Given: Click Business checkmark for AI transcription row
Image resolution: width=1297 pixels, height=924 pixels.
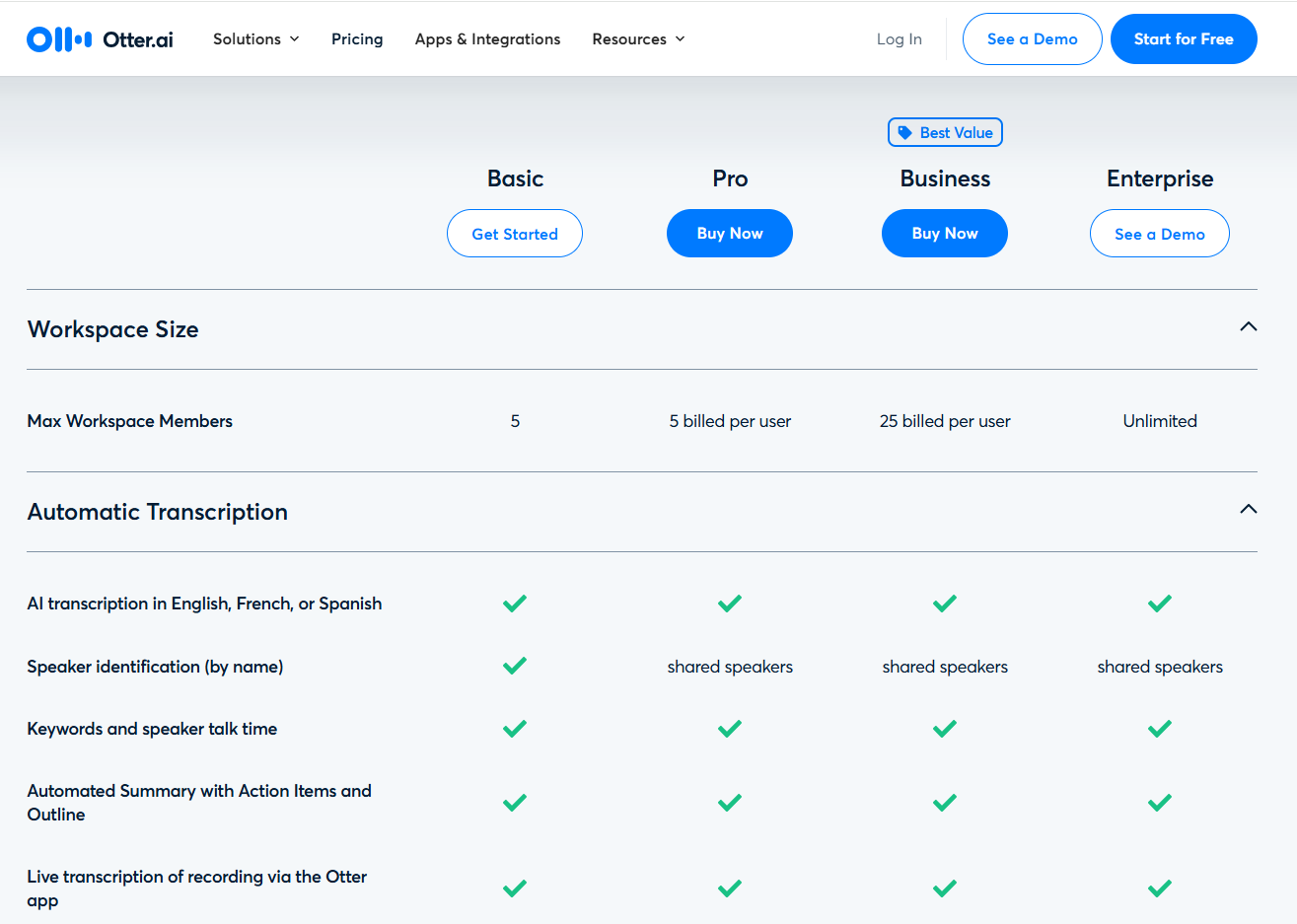Looking at the screenshot, I should tap(945, 604).
